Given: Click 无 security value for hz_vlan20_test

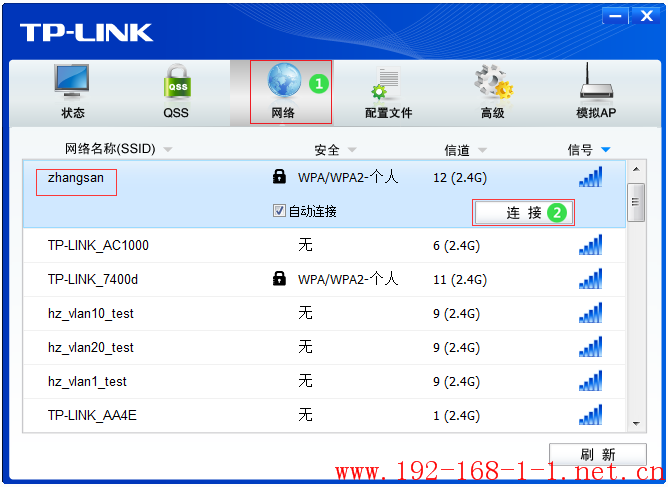Looking at the screenshot, I should (x=305, y=347).
